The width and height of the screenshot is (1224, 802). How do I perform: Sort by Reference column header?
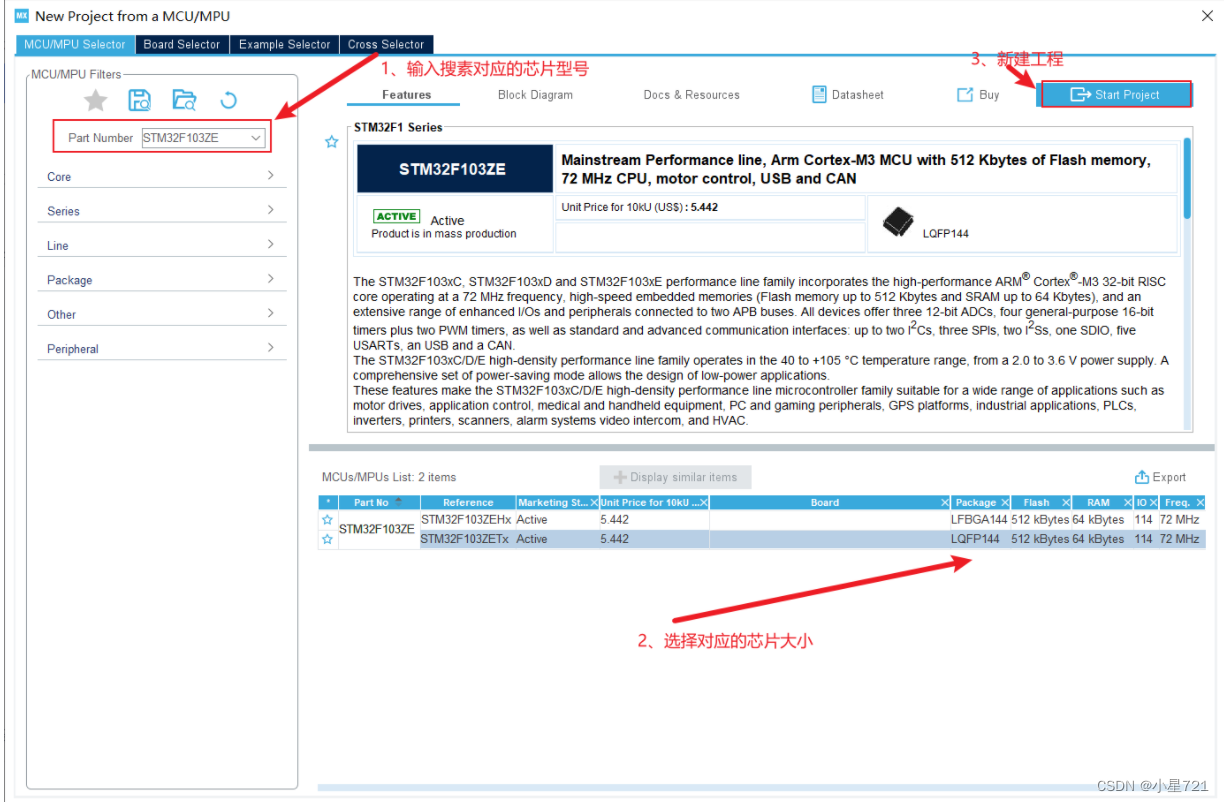tap(468, 502)
